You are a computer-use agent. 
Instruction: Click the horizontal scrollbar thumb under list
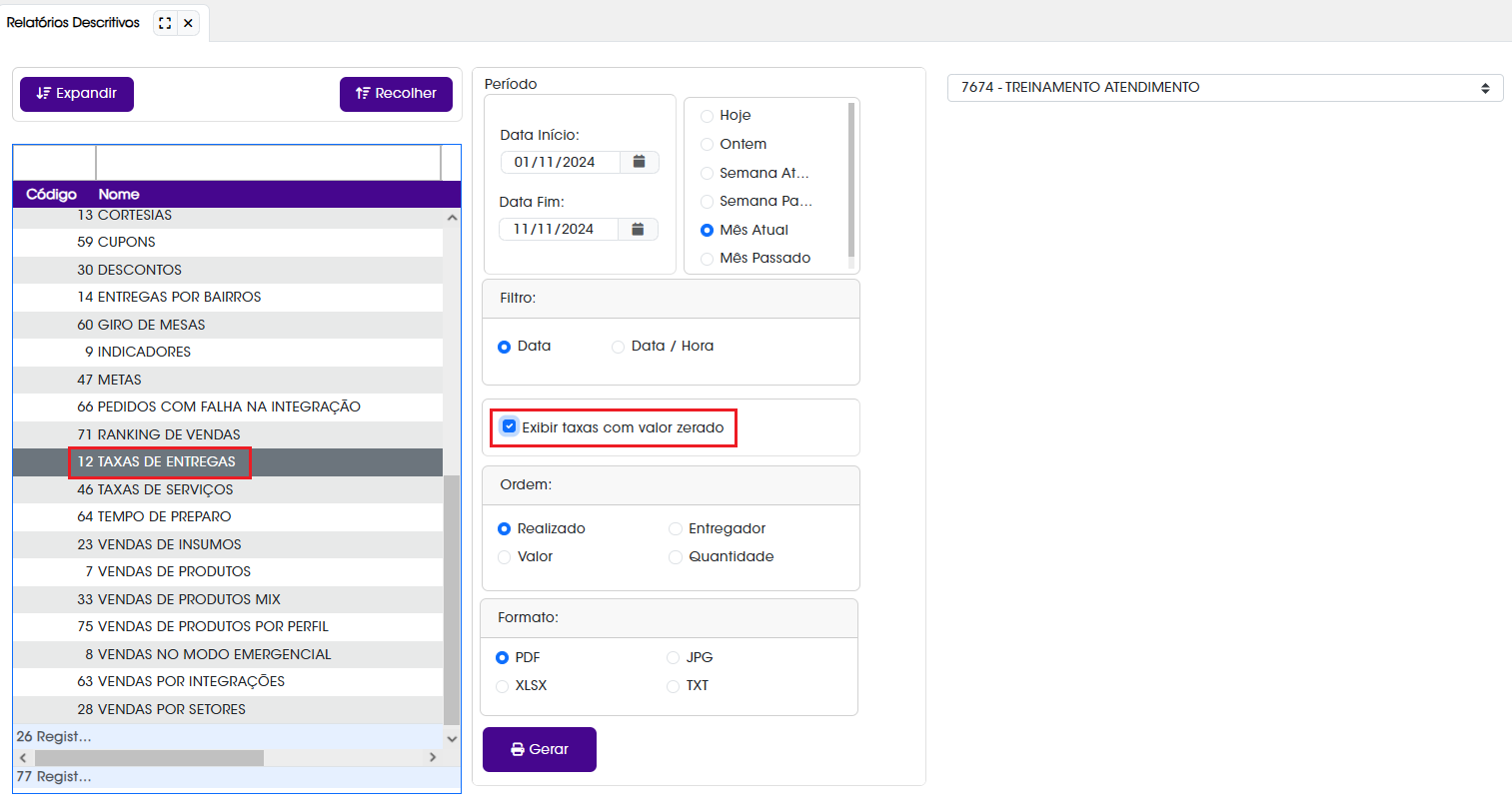click(149, 758)
